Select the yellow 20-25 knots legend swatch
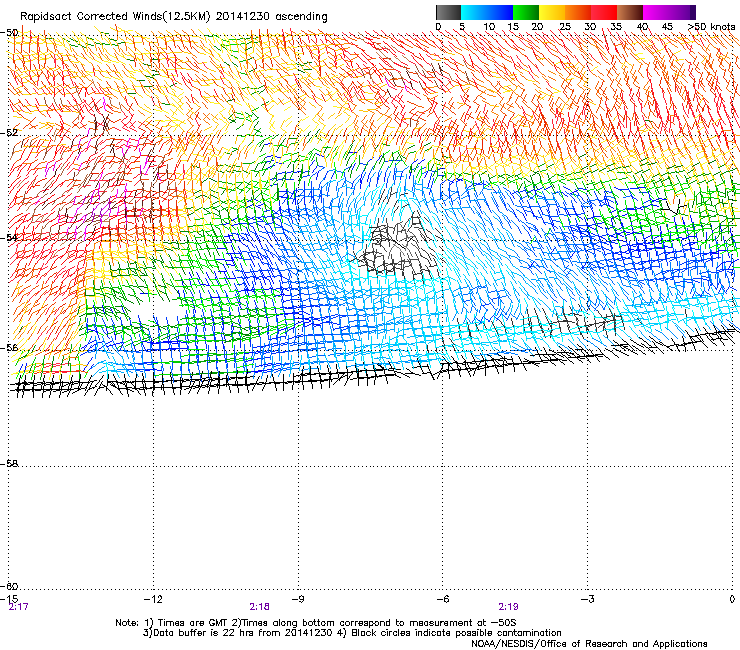Screen dimensions: 740x650 552,12
